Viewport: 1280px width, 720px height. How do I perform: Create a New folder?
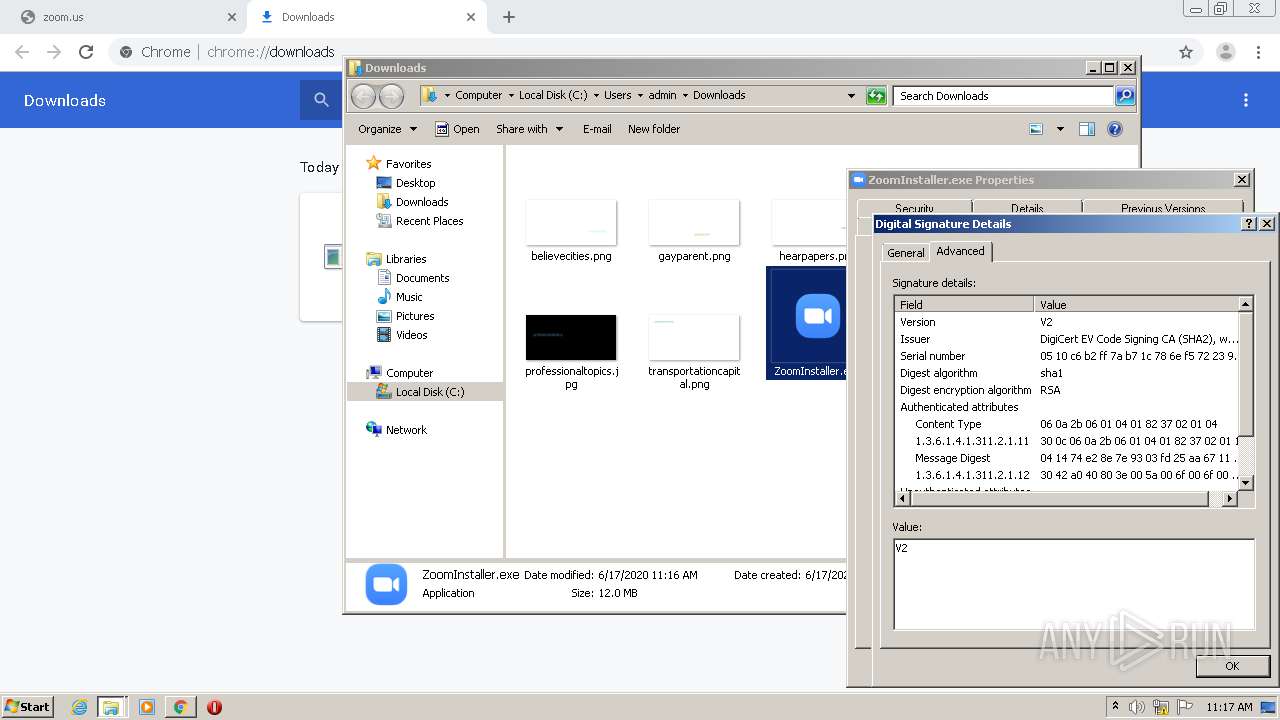click(x=654, y=129)
